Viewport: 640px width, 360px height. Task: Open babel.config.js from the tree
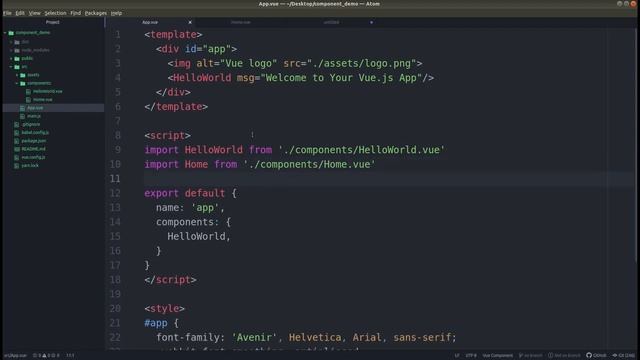pos(35,133)
